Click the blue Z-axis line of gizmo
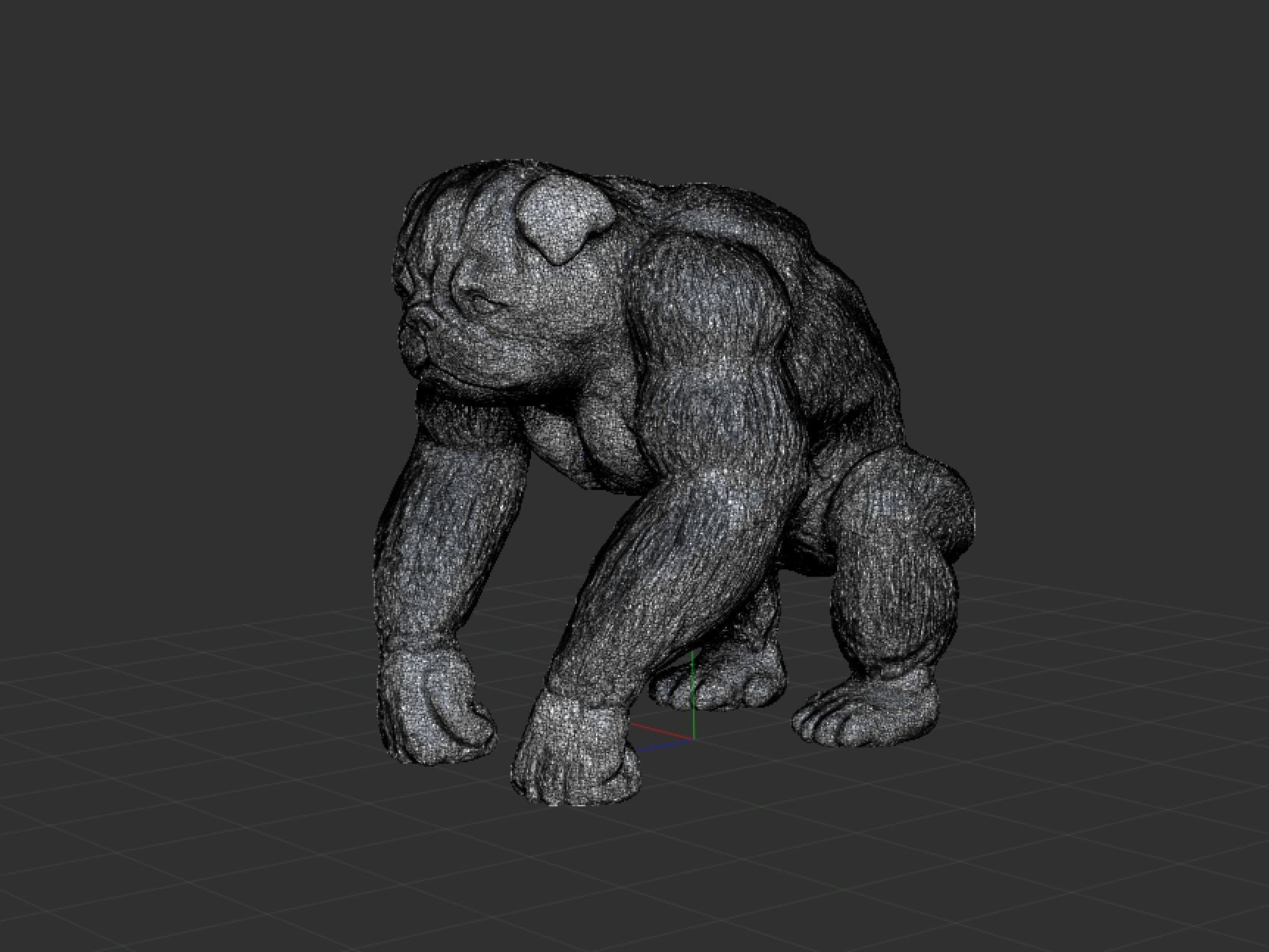1269x952 pixels. pyautogui.click(x=665, y=745)
